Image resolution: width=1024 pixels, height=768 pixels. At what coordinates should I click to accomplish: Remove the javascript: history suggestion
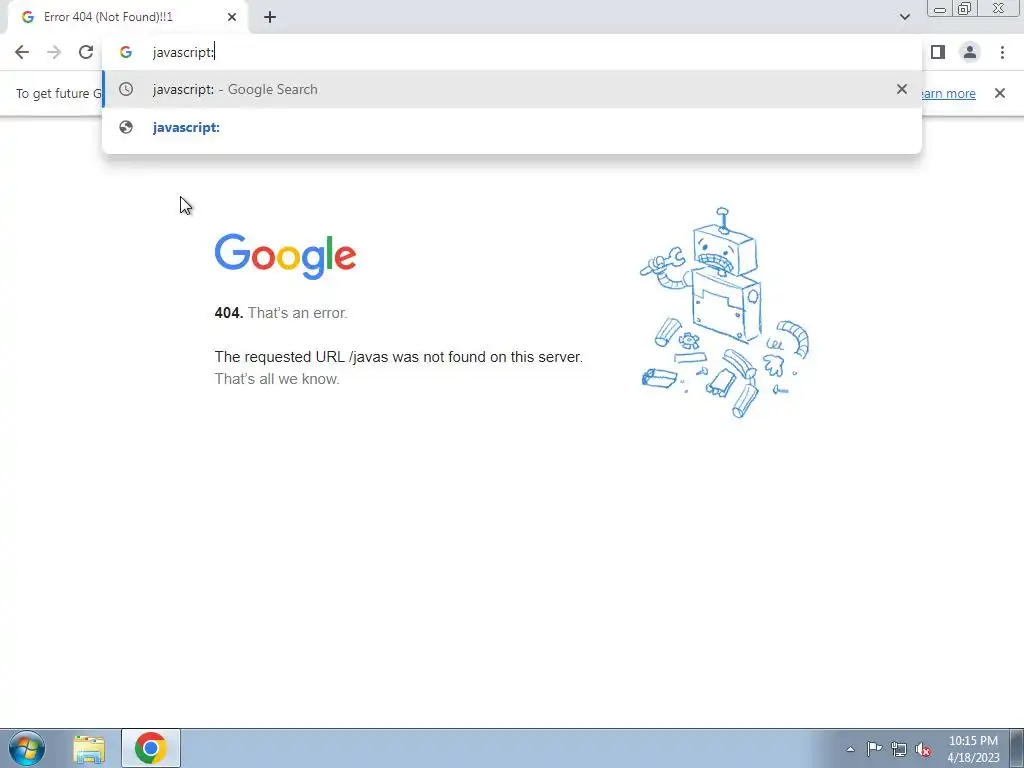pos(902,89)
